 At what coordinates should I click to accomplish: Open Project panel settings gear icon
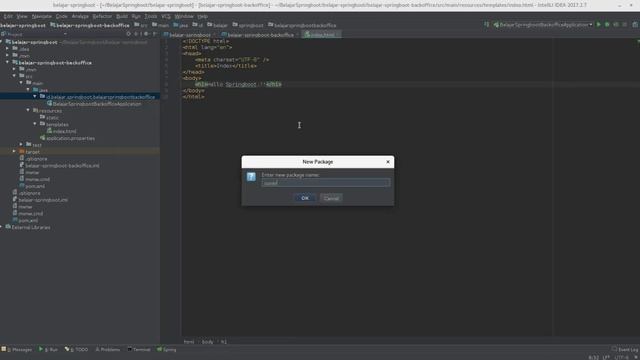coord(146,34)
